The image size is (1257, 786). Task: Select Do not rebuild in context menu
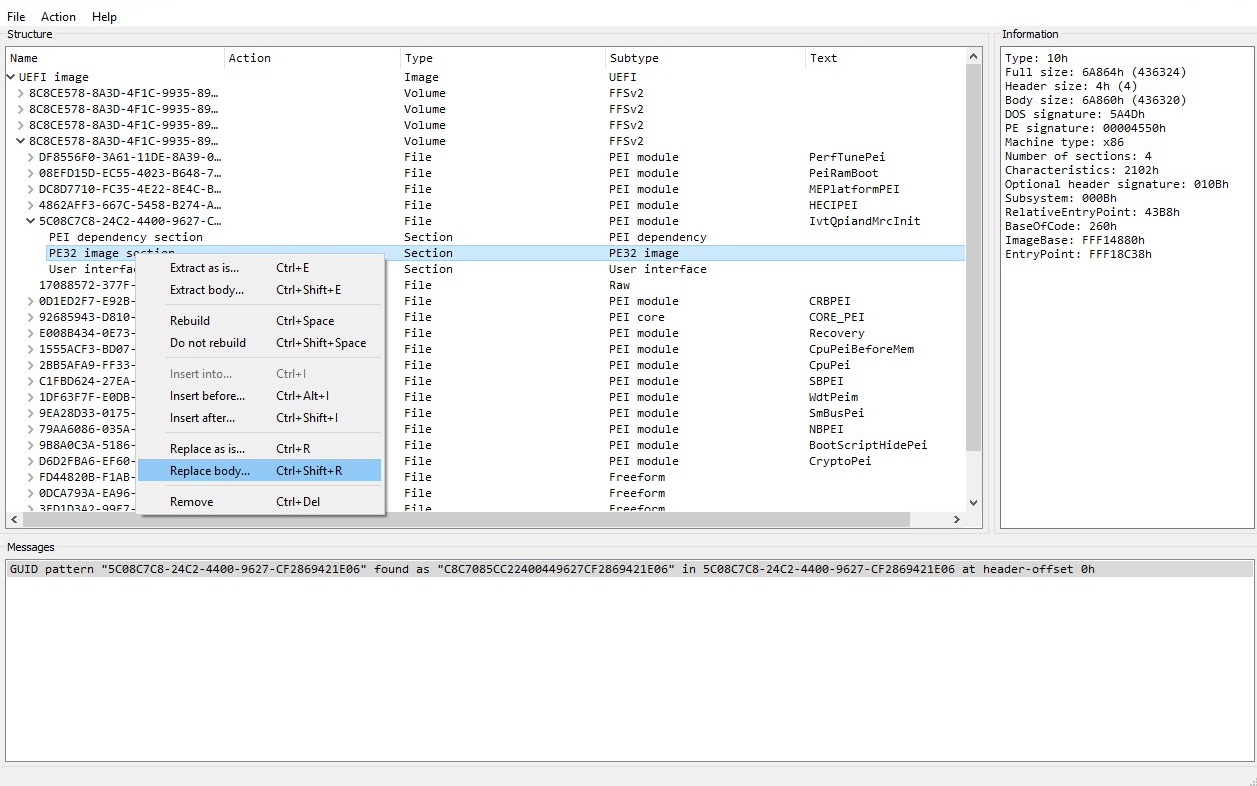260,343
